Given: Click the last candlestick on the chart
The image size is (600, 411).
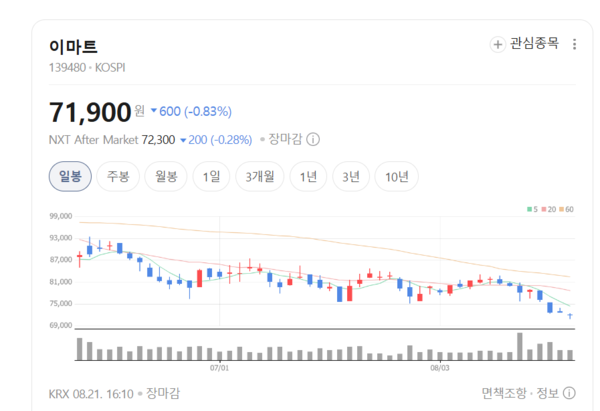Looking at the screenshot, I should point(570,316).
